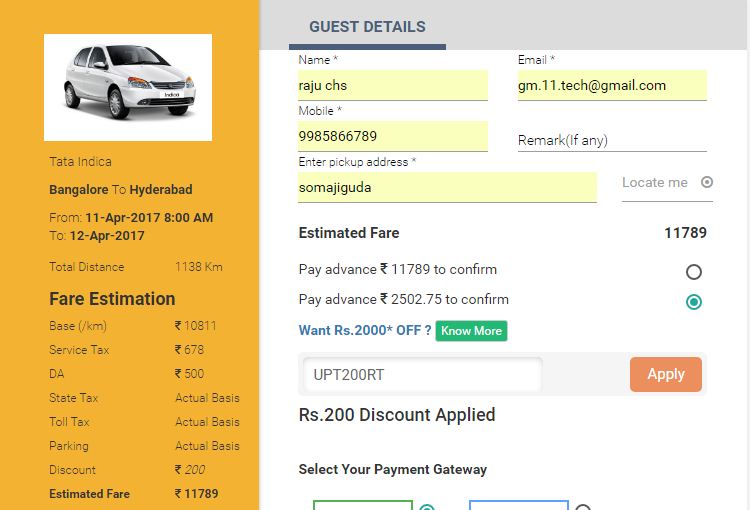
Task: Click the Apply coupon button
Action: [x=665, y=374]
